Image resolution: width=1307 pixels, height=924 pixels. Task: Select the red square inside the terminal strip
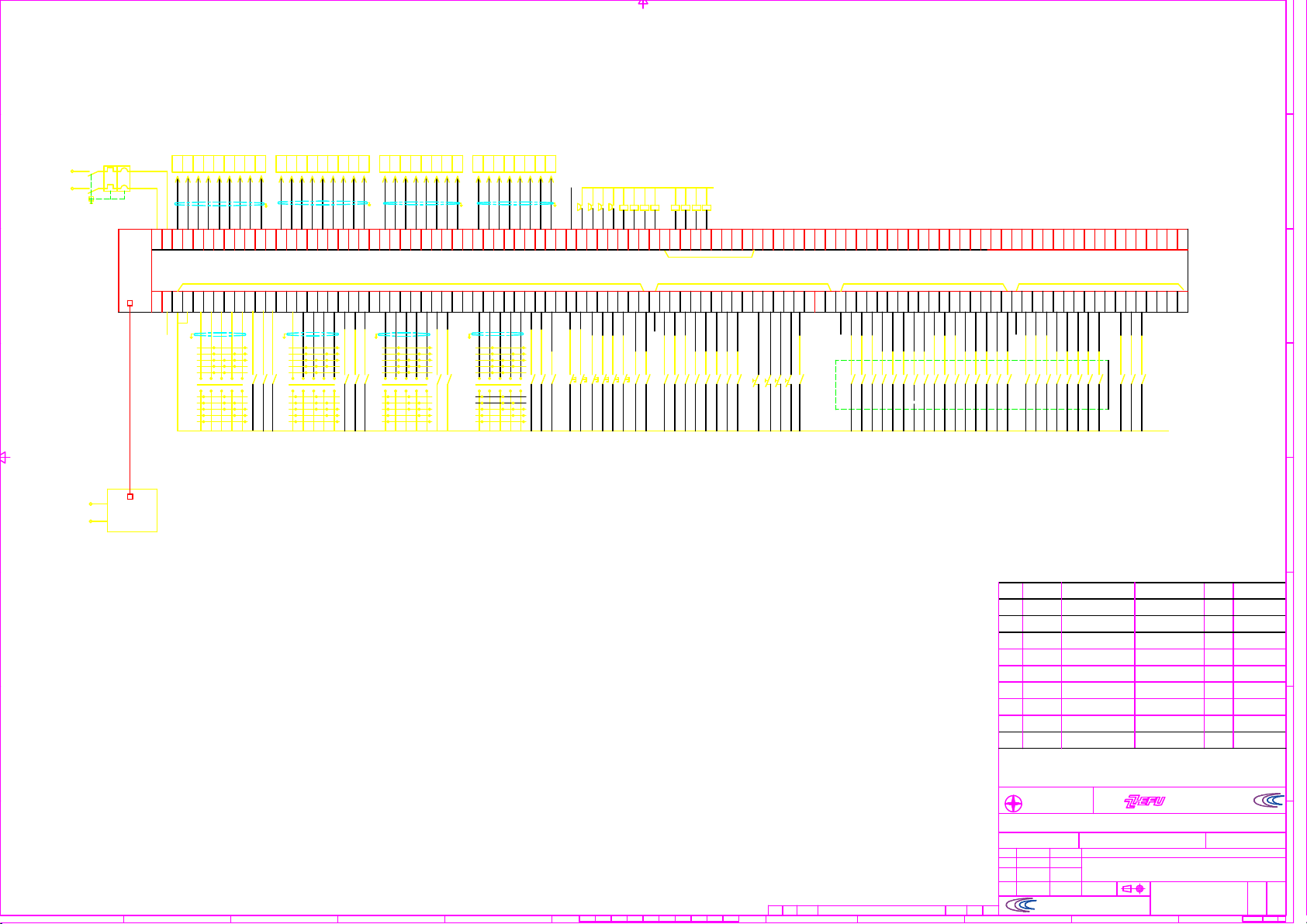(x=130, y=303)
